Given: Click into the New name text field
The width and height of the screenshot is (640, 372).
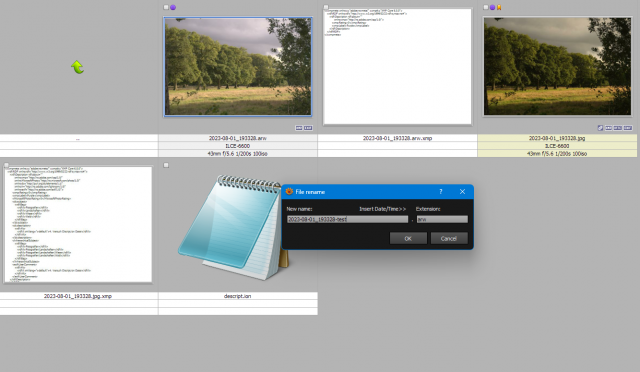Looking at the screenshot, I should pos(347,219).
